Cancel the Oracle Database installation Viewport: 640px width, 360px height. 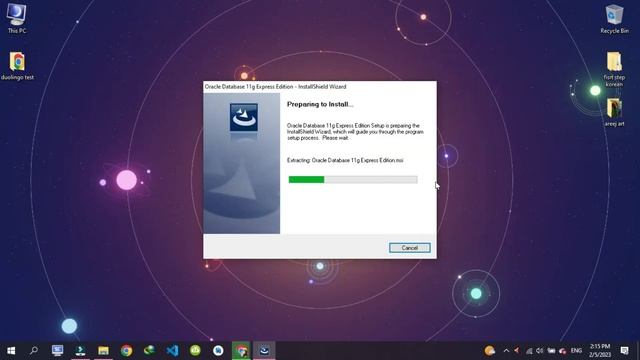pos(409,248)
